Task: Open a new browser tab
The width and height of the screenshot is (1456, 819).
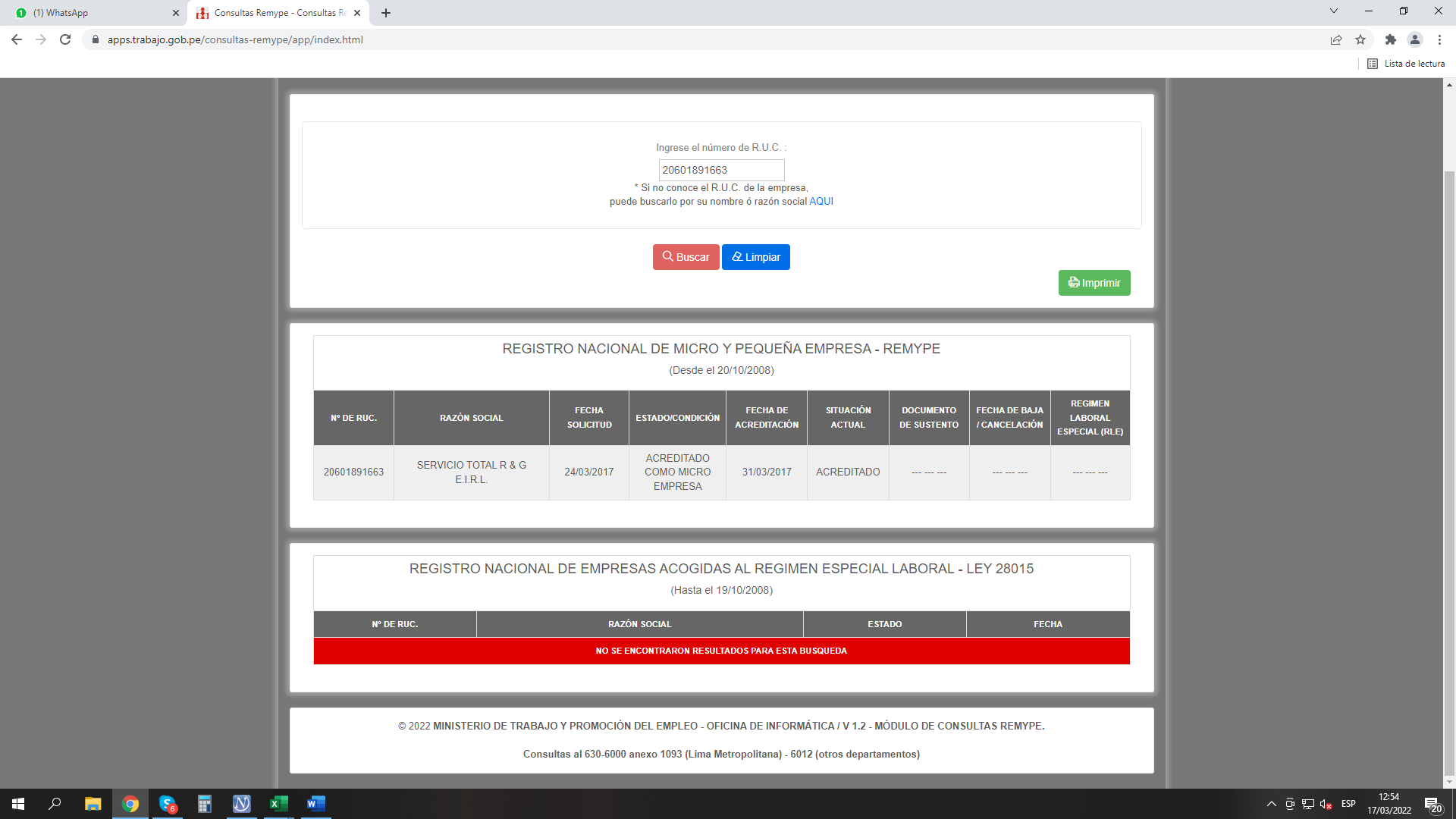Action: [x=386, y=13]
